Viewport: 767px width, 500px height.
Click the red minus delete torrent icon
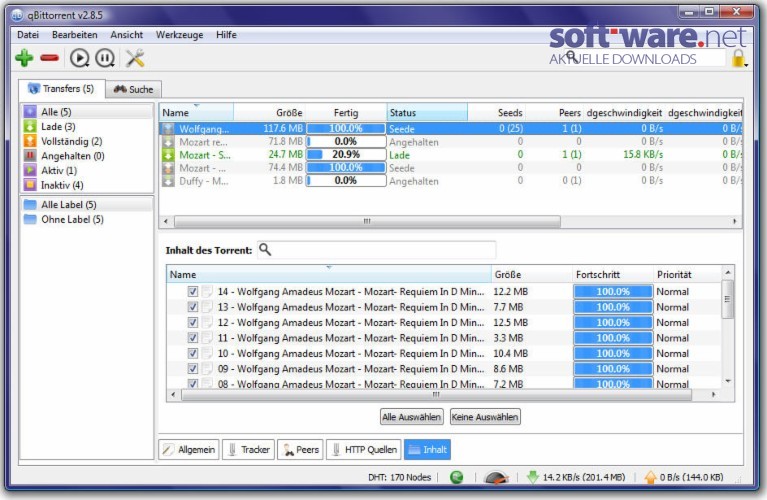point(49,58)
